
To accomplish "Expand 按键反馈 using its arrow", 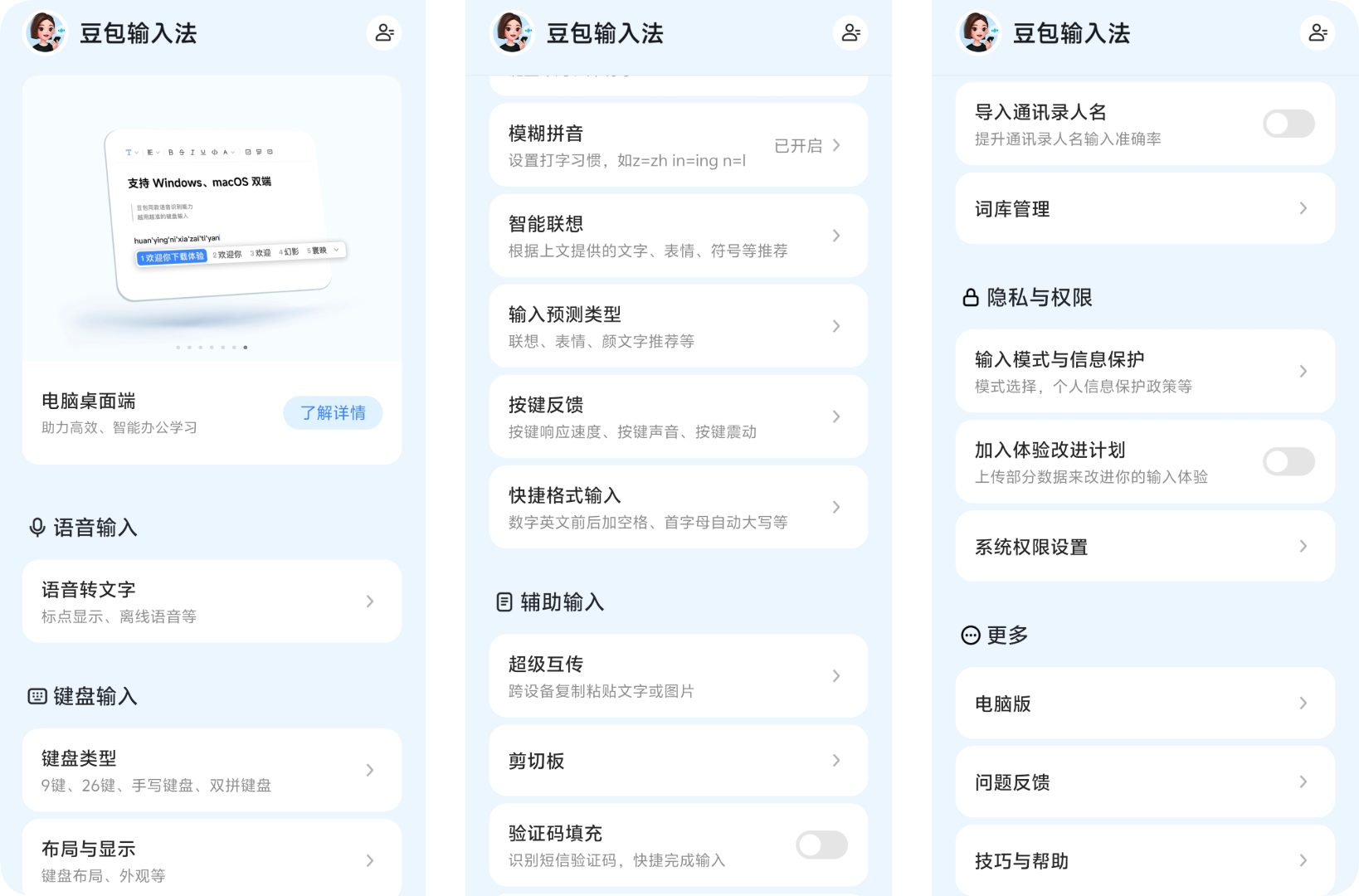I will point(836,416).
